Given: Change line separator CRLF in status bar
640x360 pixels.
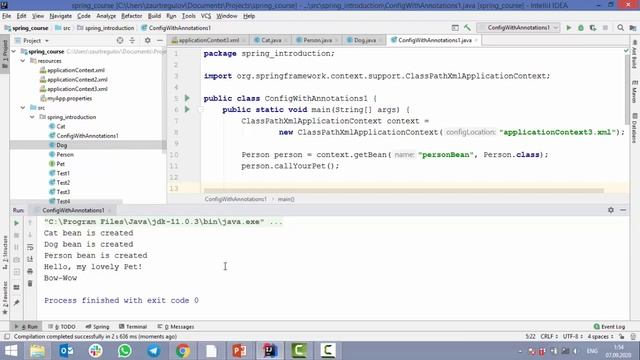Looking at the screenshot, I should [x=549, y=337].
